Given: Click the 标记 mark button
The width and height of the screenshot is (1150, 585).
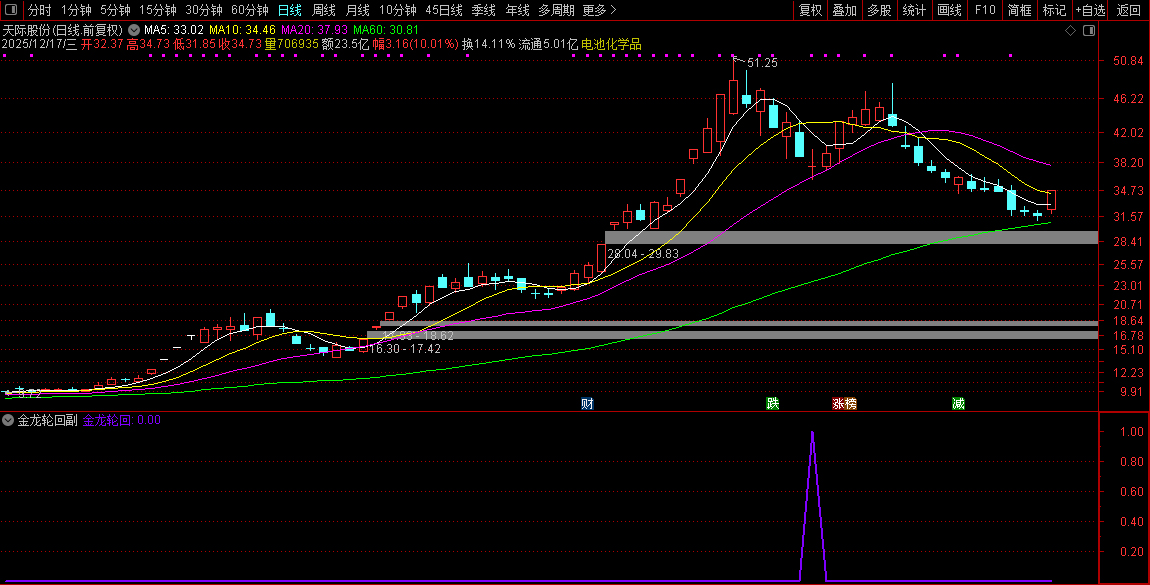Looking at the screenshot, I should pyautogui.click(x=1055, y=10).
